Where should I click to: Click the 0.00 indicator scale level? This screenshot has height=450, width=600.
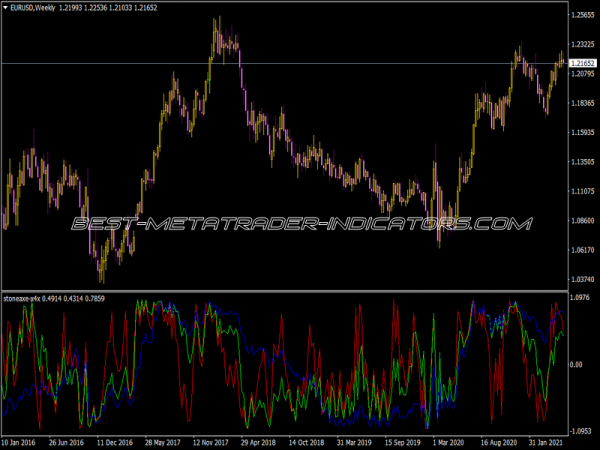coord(579,364)
